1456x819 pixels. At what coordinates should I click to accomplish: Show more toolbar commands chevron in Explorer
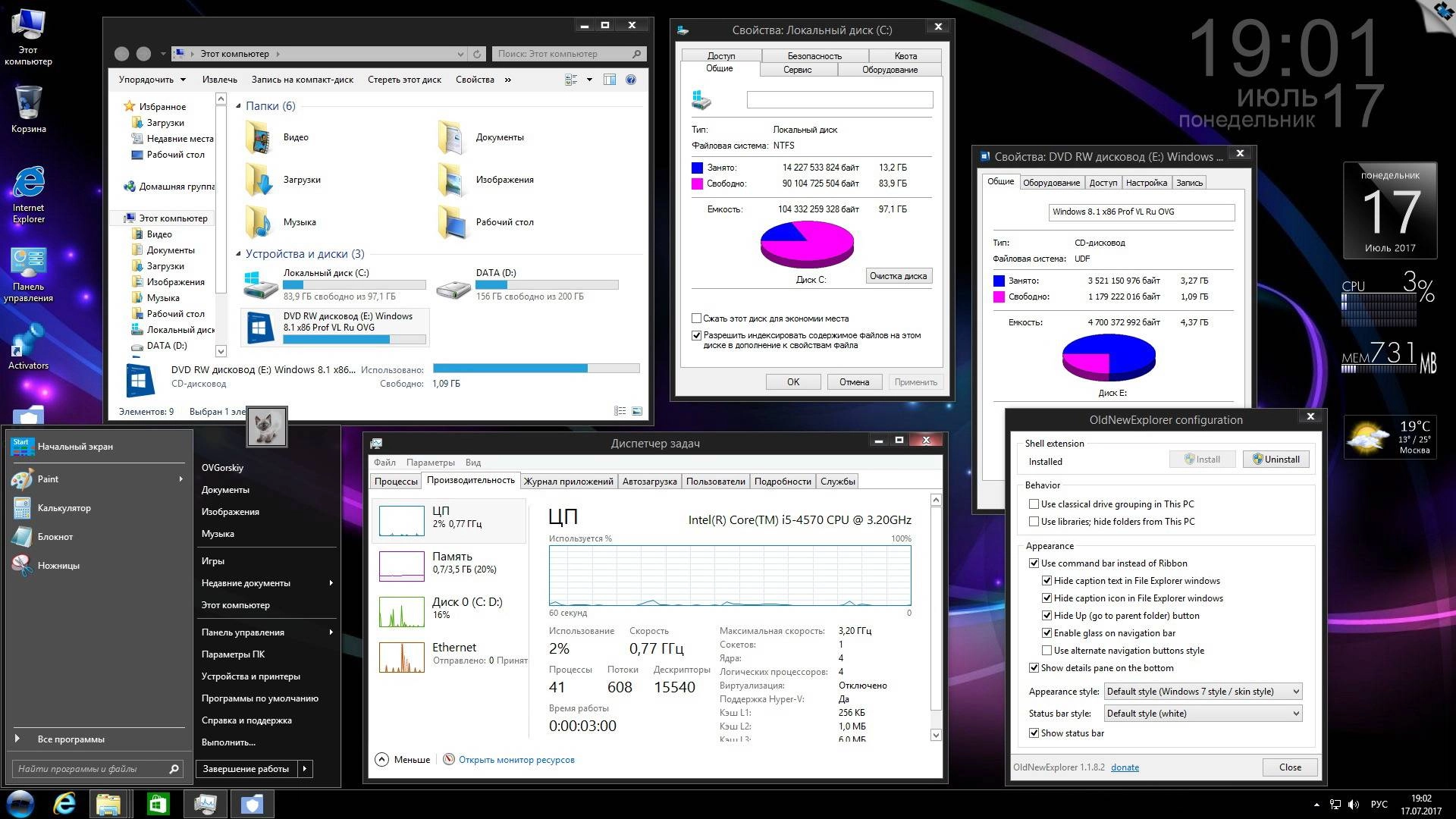click(507, 80)
